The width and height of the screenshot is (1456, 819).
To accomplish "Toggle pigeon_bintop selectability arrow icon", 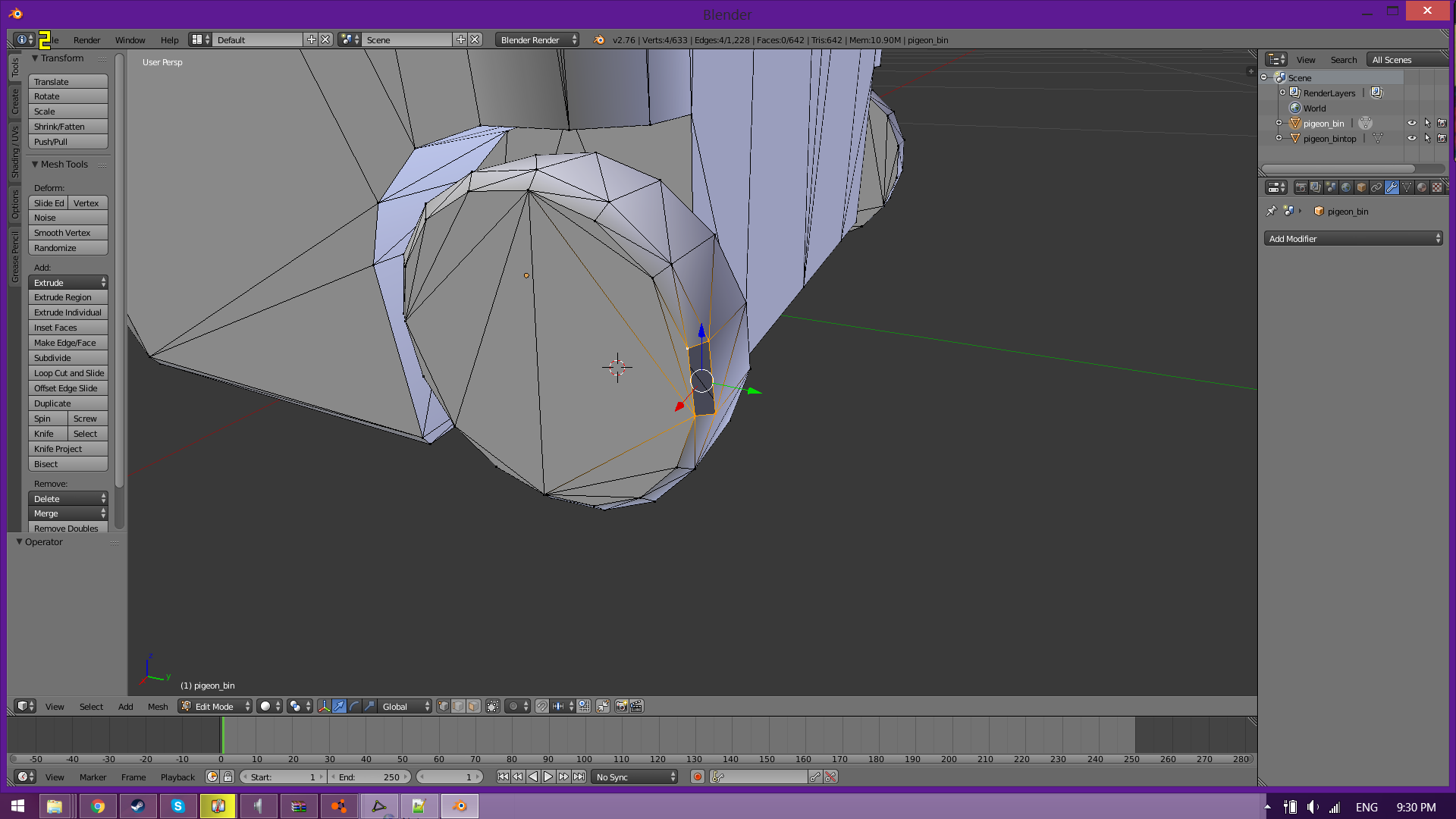I will (x=1427, y=139).
